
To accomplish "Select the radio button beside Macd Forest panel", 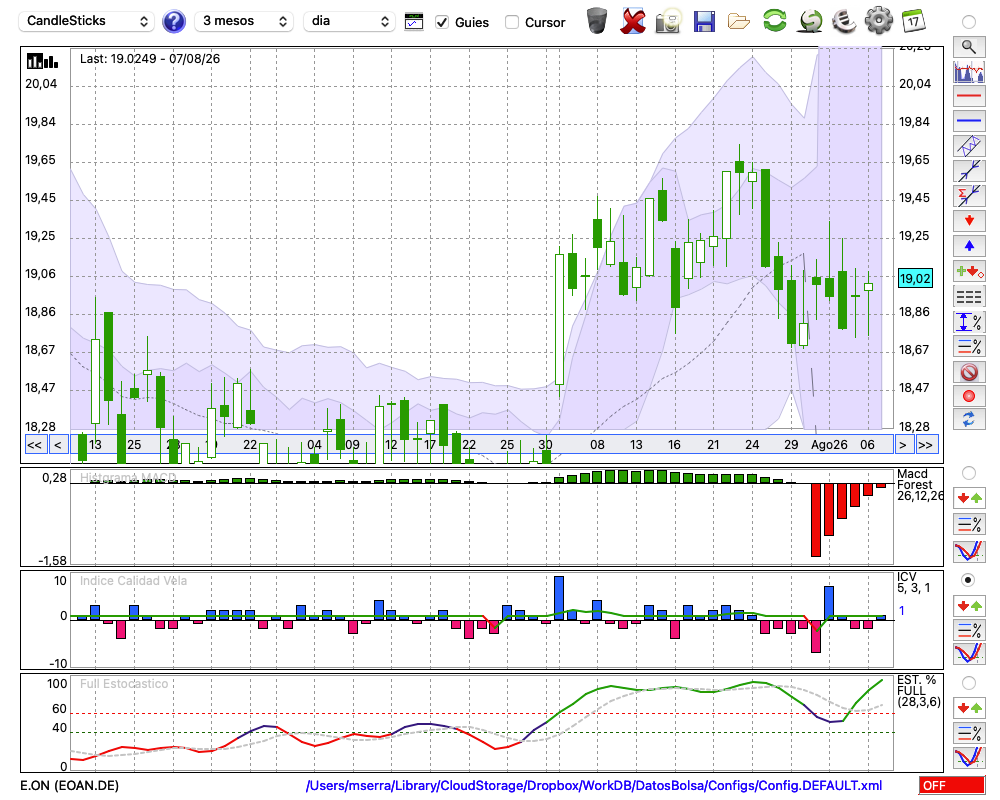I will pos(969,473).
